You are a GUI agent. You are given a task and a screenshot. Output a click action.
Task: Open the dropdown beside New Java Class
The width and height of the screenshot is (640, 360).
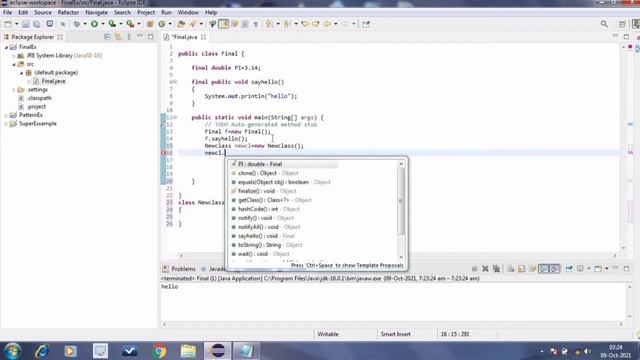pyautogui.click(x=170, y=24)
